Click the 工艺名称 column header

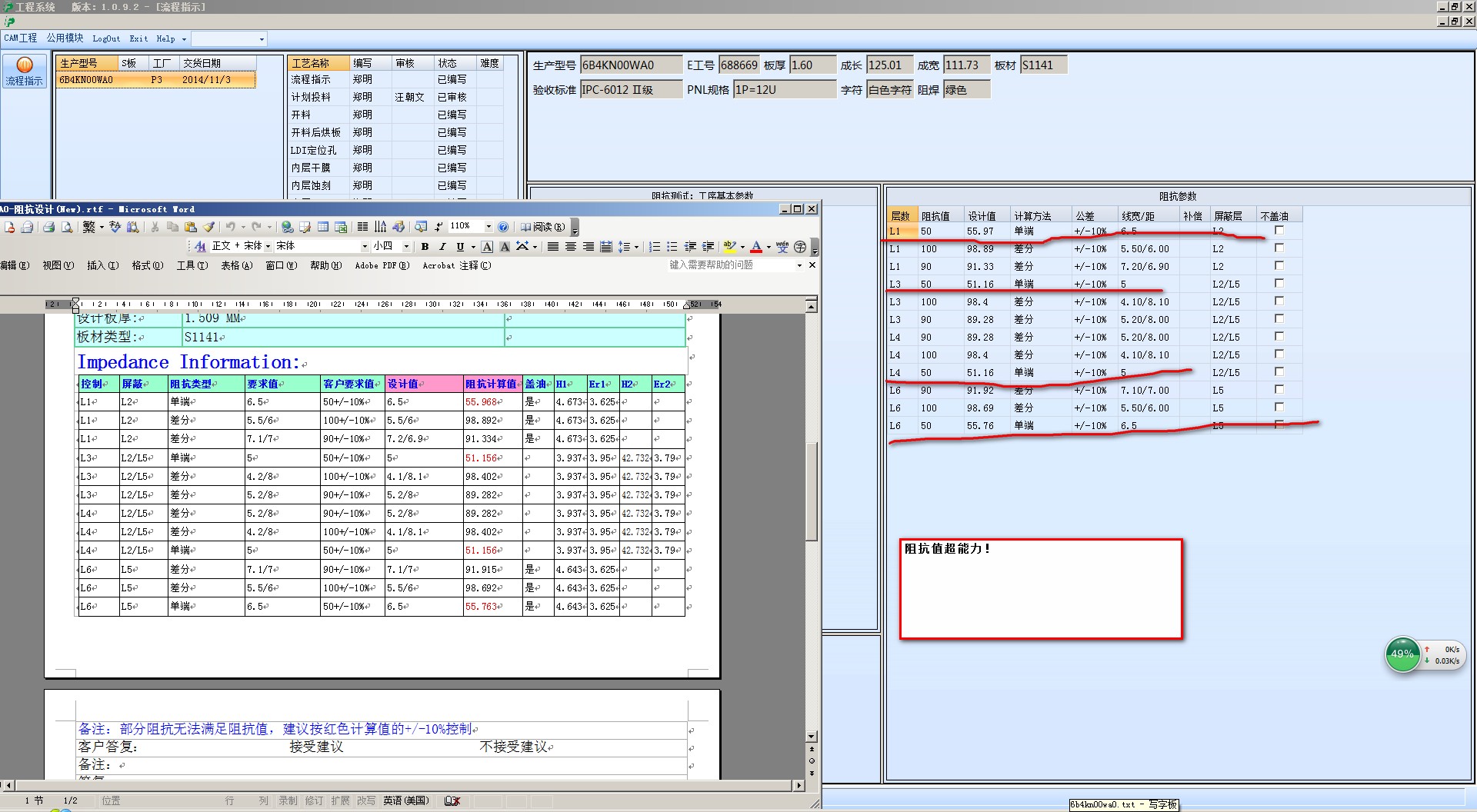318,63
